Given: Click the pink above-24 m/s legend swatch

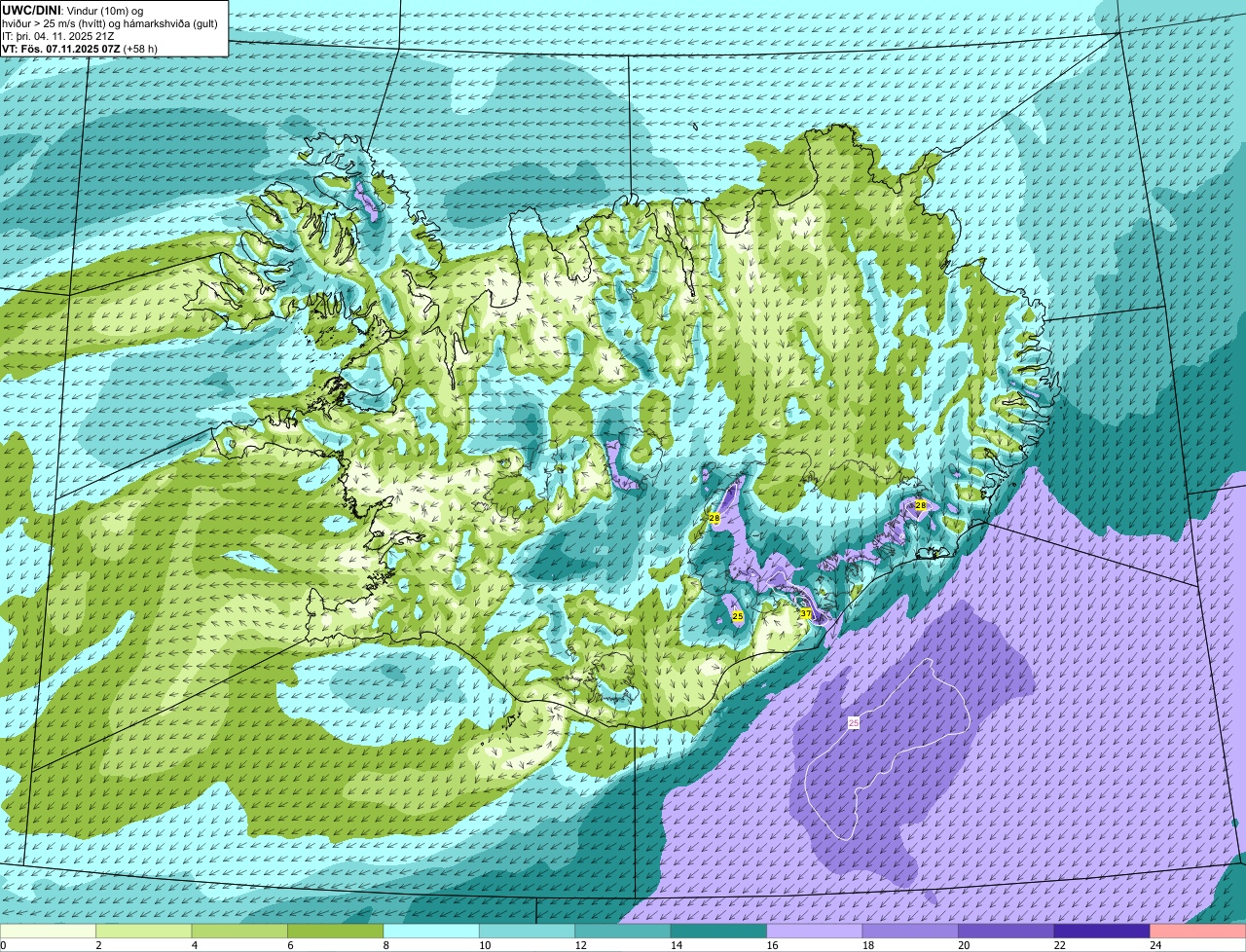Looking at the screenshot, I should point(1198,931).
